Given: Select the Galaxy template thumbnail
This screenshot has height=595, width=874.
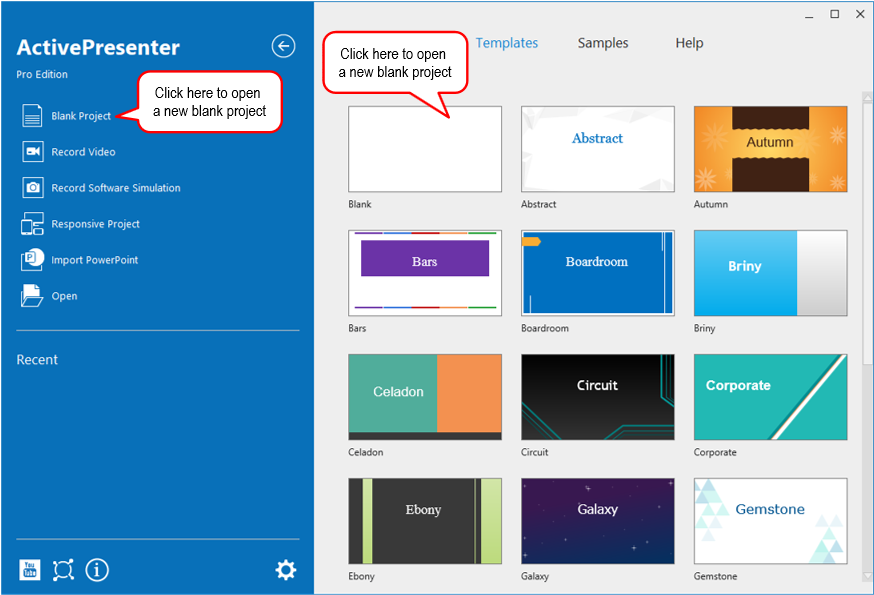Looking at the screenshot, I should pyautogui.click(x=598, y=520).
